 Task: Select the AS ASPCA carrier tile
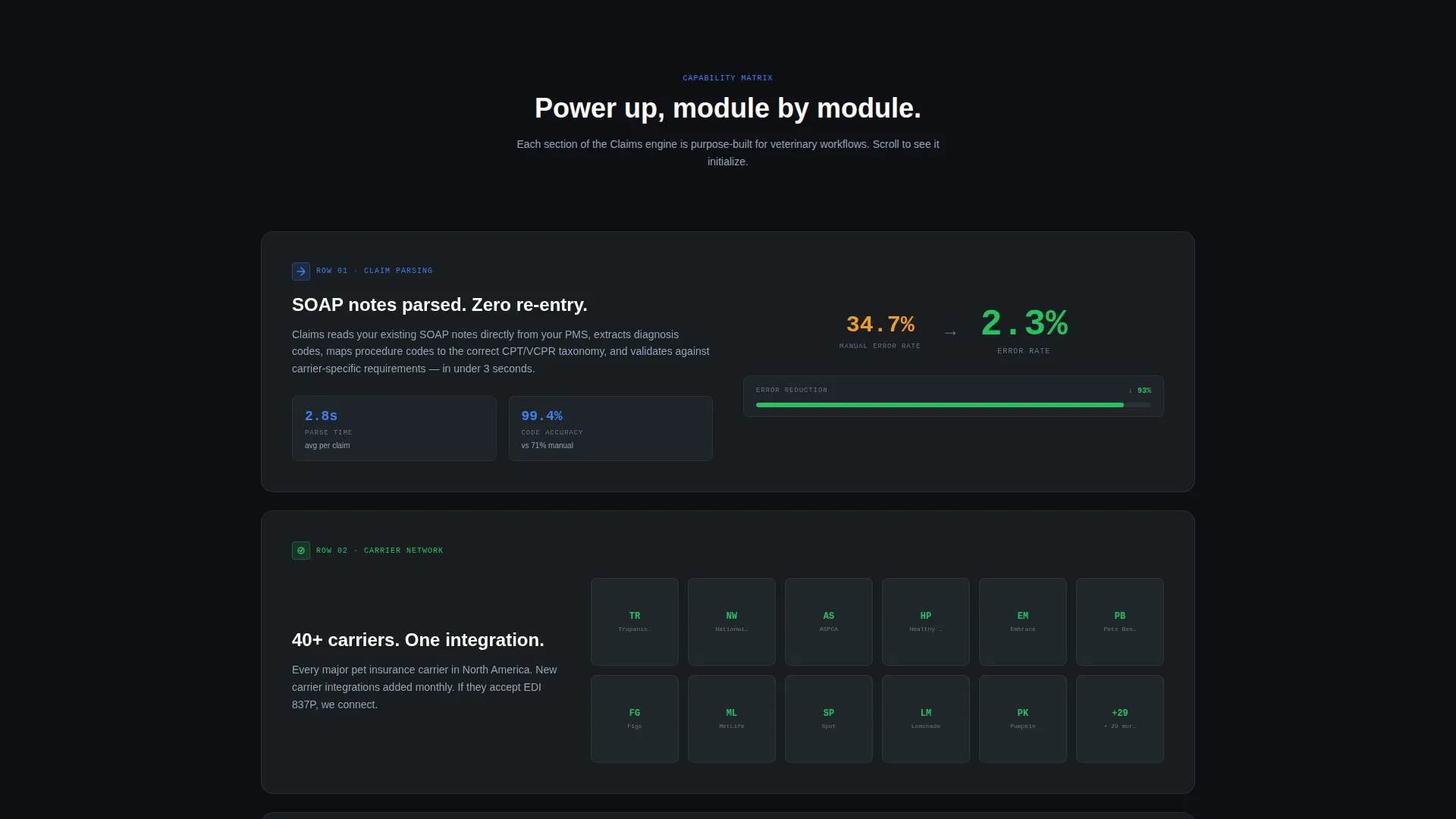point(829,622)
